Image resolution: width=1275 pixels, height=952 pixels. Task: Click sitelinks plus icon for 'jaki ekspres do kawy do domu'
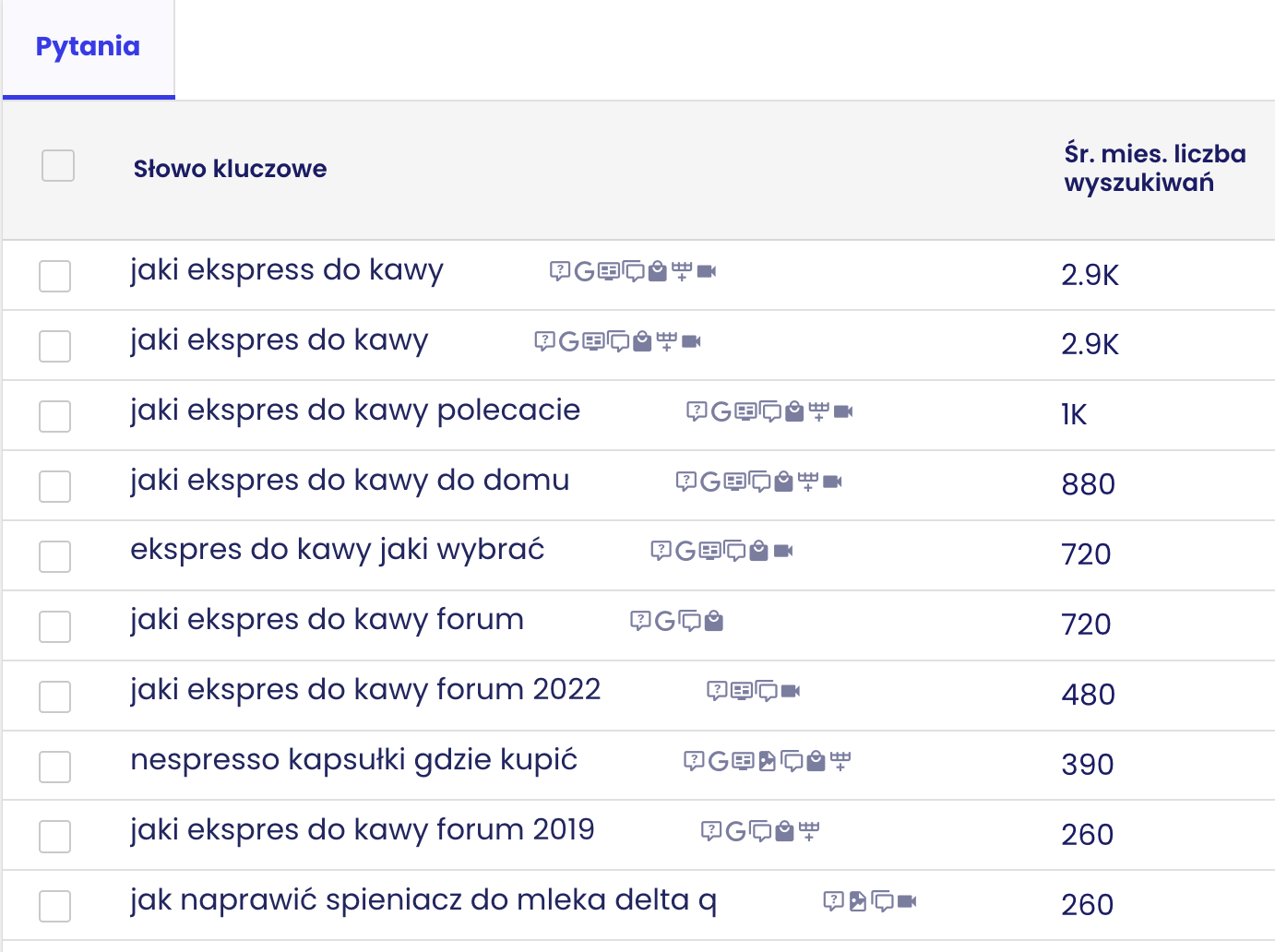(x=808, y=482)
